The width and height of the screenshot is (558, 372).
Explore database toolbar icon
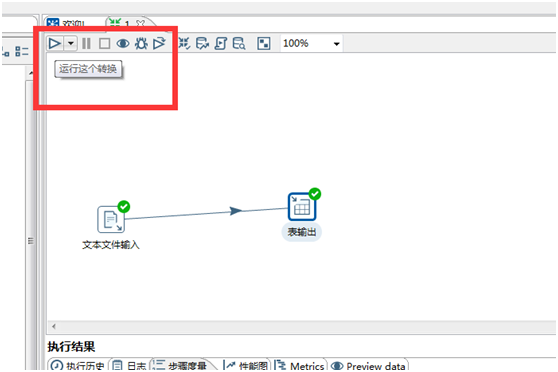click(239, 43)
